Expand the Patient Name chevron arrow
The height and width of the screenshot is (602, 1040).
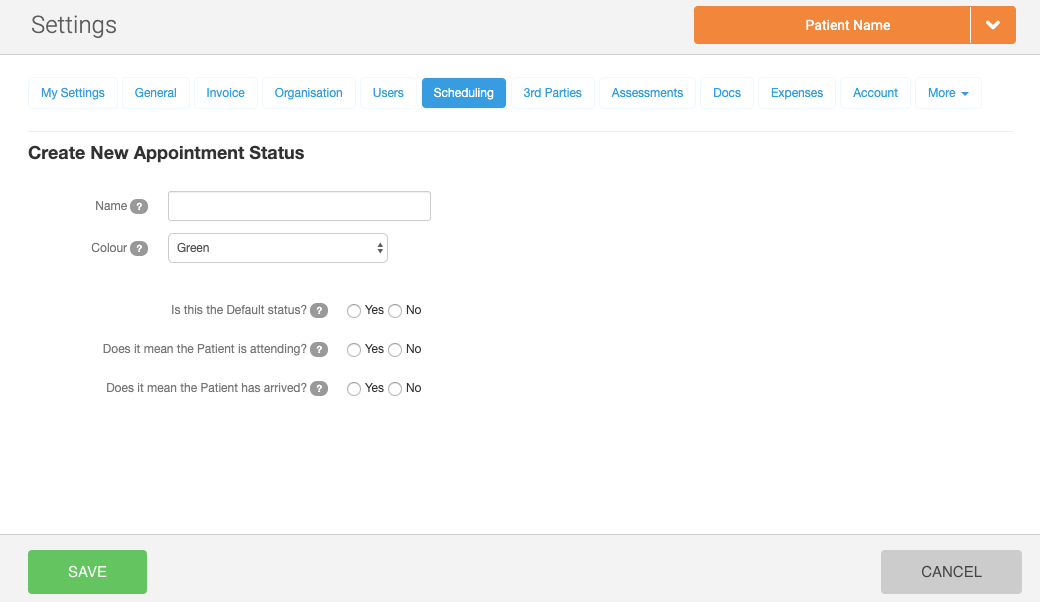[x=993, y=25]
